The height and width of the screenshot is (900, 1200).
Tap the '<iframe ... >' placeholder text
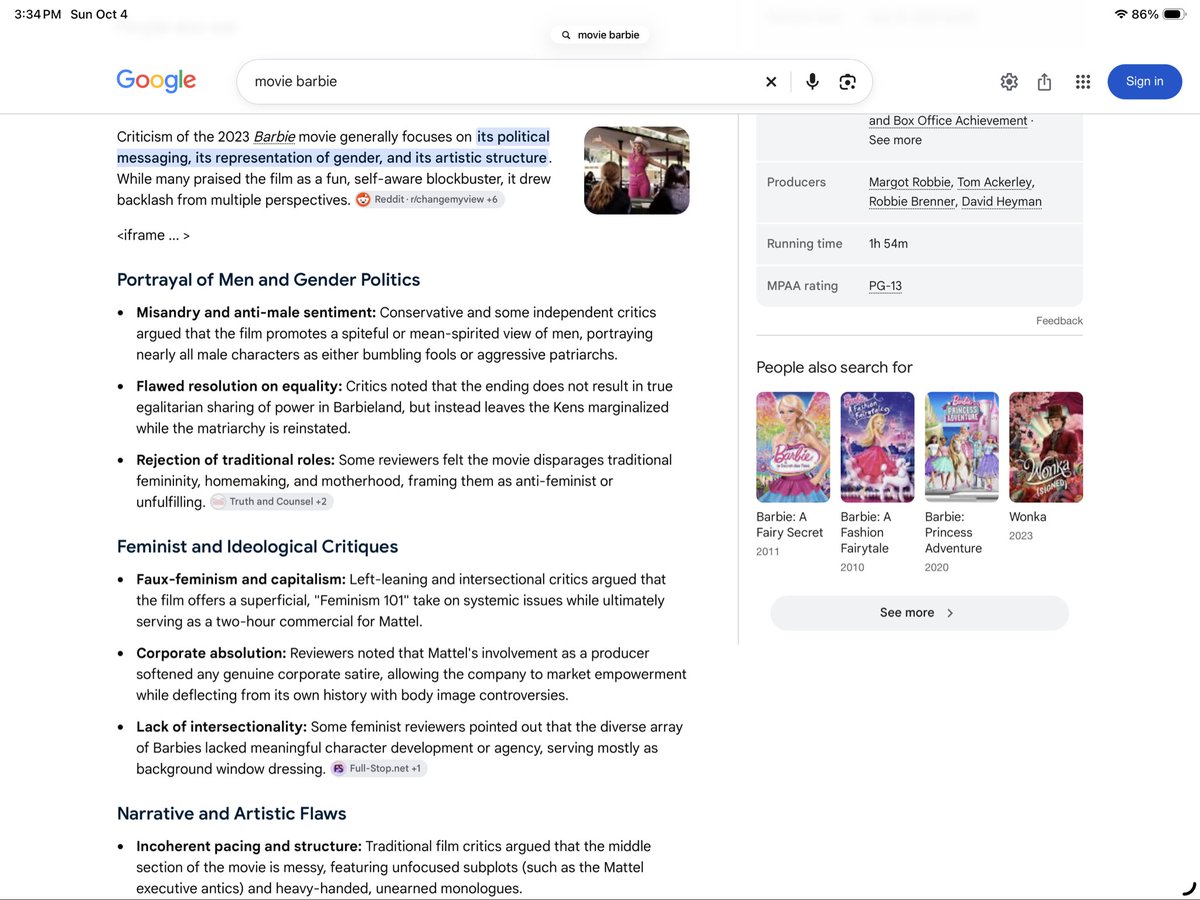(x=153, y=236)
